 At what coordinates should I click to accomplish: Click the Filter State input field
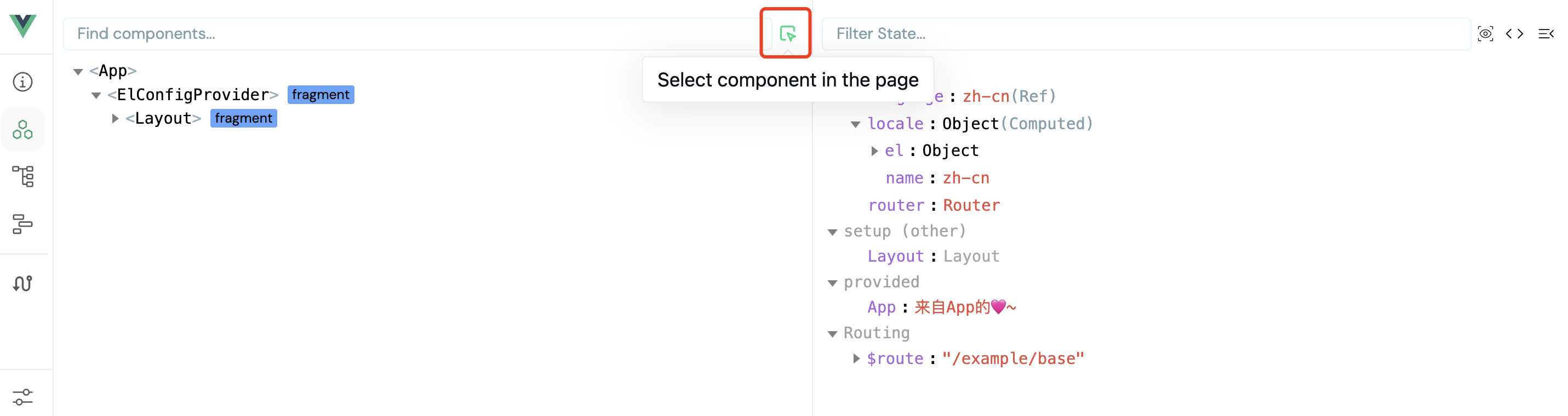pos(1144,34)
